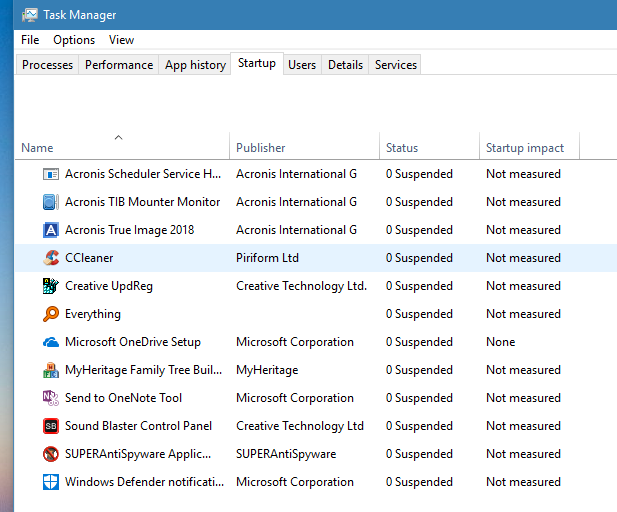Image resolution: width=617 pixels, height=512 pixels.
Task: Click the CCleaner icon
Action: [x=51, y=258]
